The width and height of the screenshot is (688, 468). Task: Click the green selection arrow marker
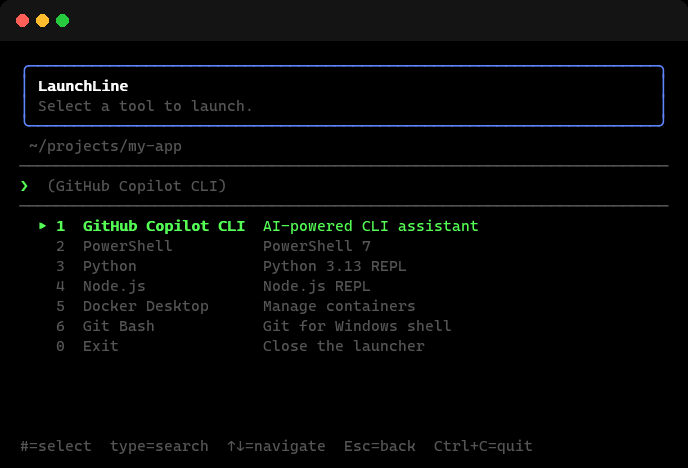point(42,226)
